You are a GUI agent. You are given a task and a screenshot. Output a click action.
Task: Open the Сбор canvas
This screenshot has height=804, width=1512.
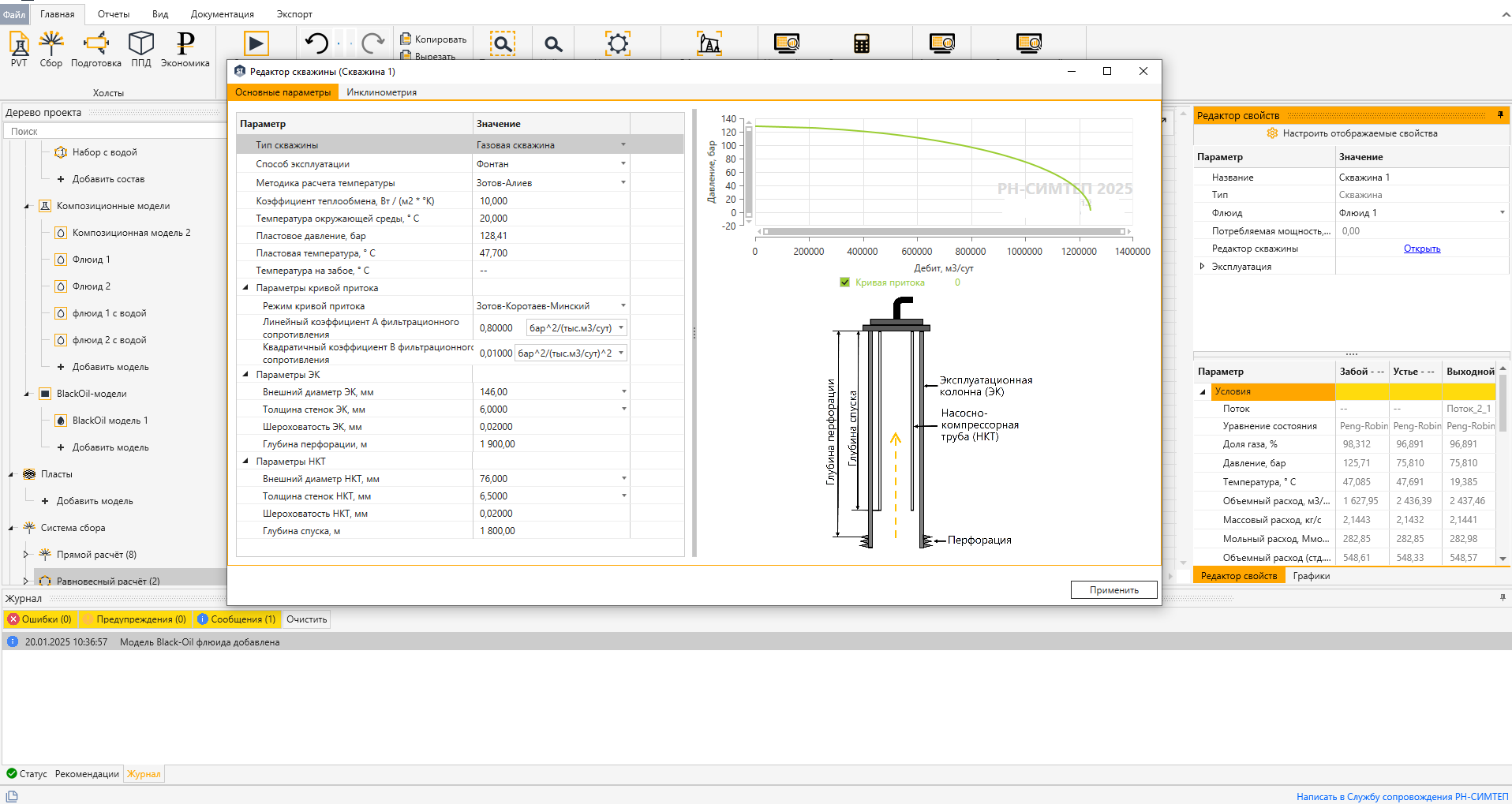pos(51,49)
